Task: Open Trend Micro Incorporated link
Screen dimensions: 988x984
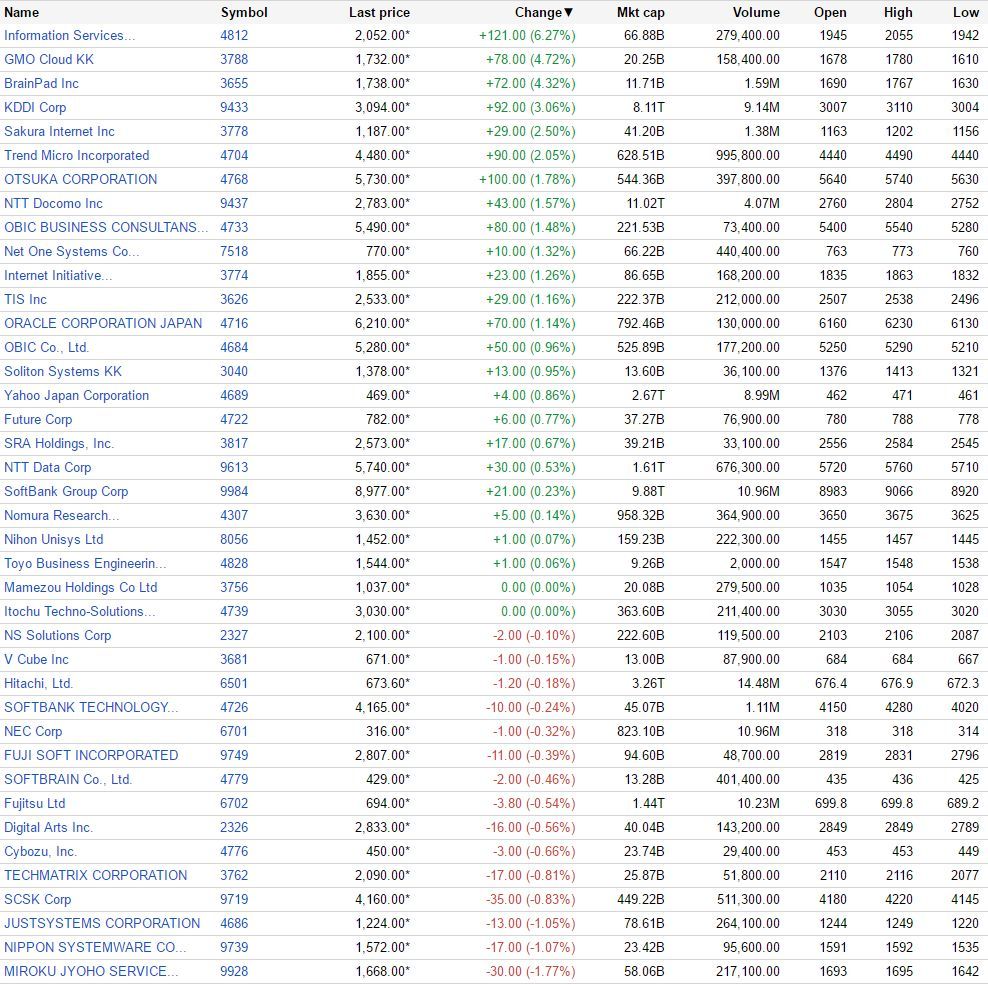Action: (x=76, y=156)
